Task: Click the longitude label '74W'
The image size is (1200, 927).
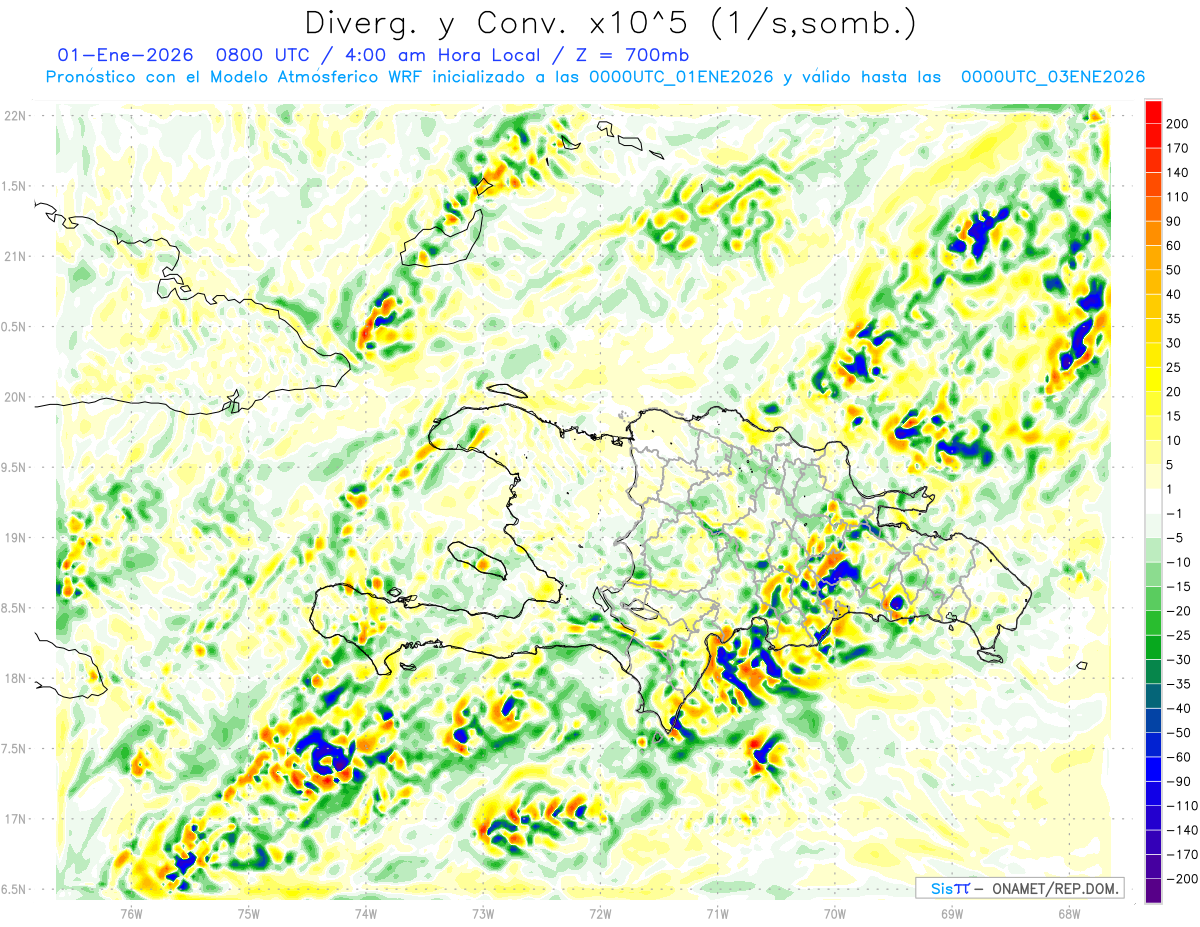Action: point(366,913)
